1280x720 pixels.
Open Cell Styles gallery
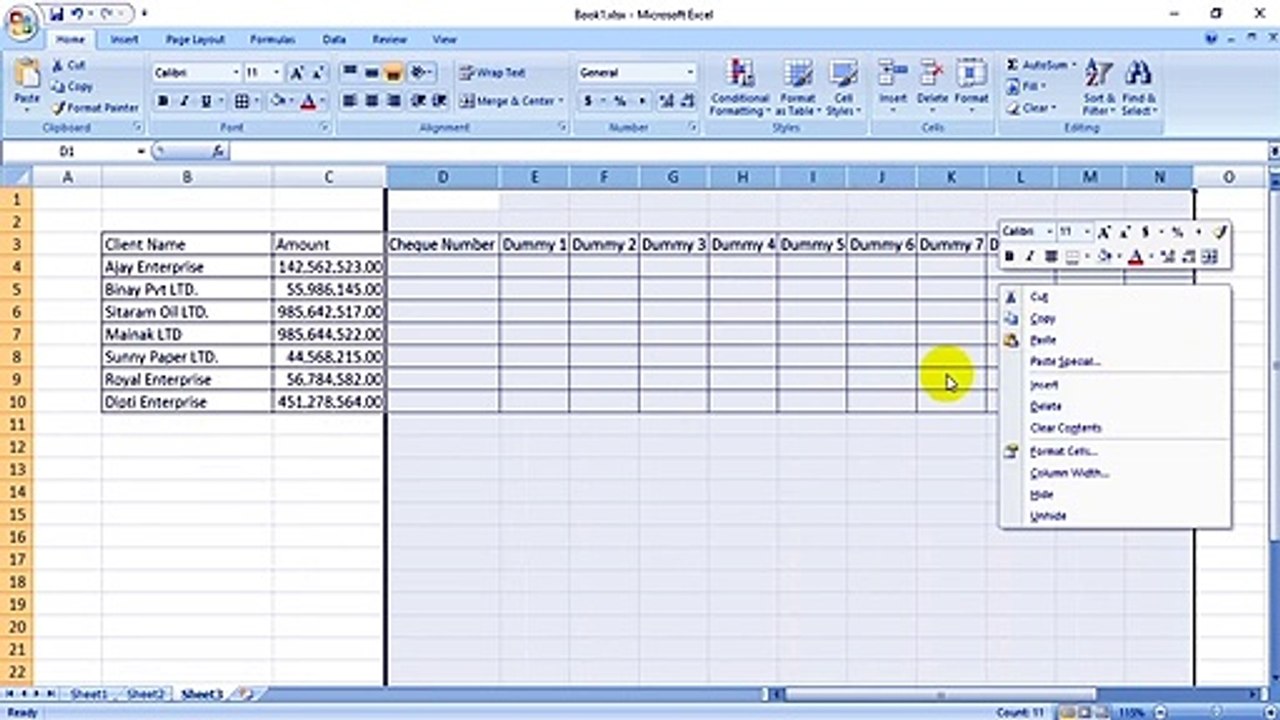click(843, 87)
